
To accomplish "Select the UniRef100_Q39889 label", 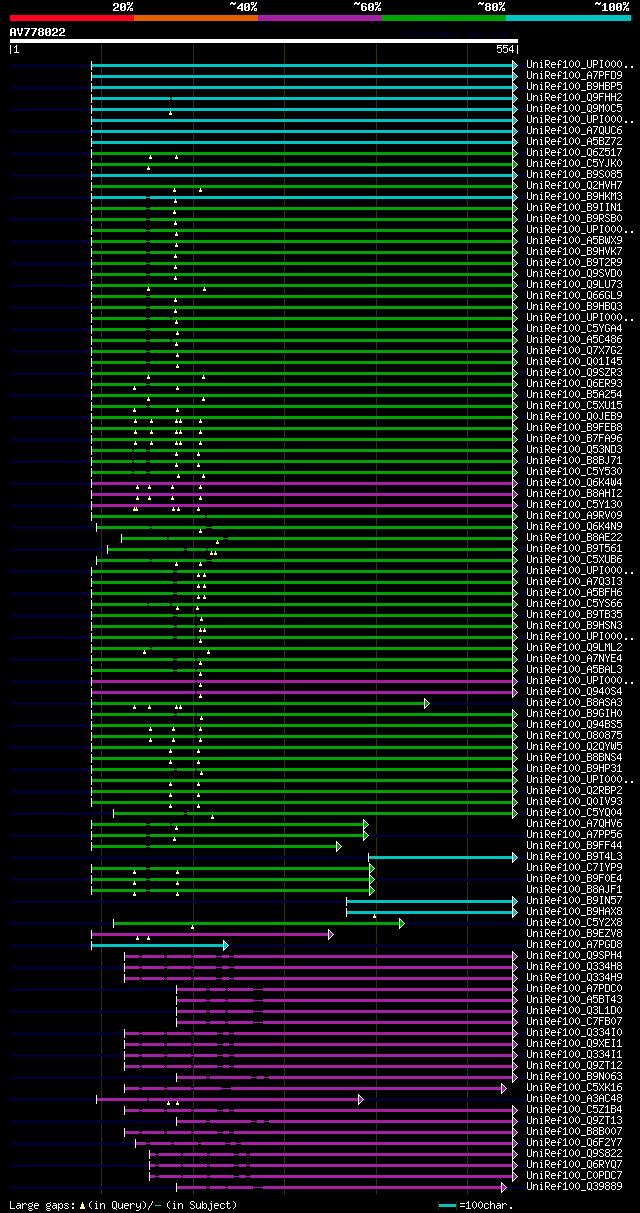I will click(574, 1186).
